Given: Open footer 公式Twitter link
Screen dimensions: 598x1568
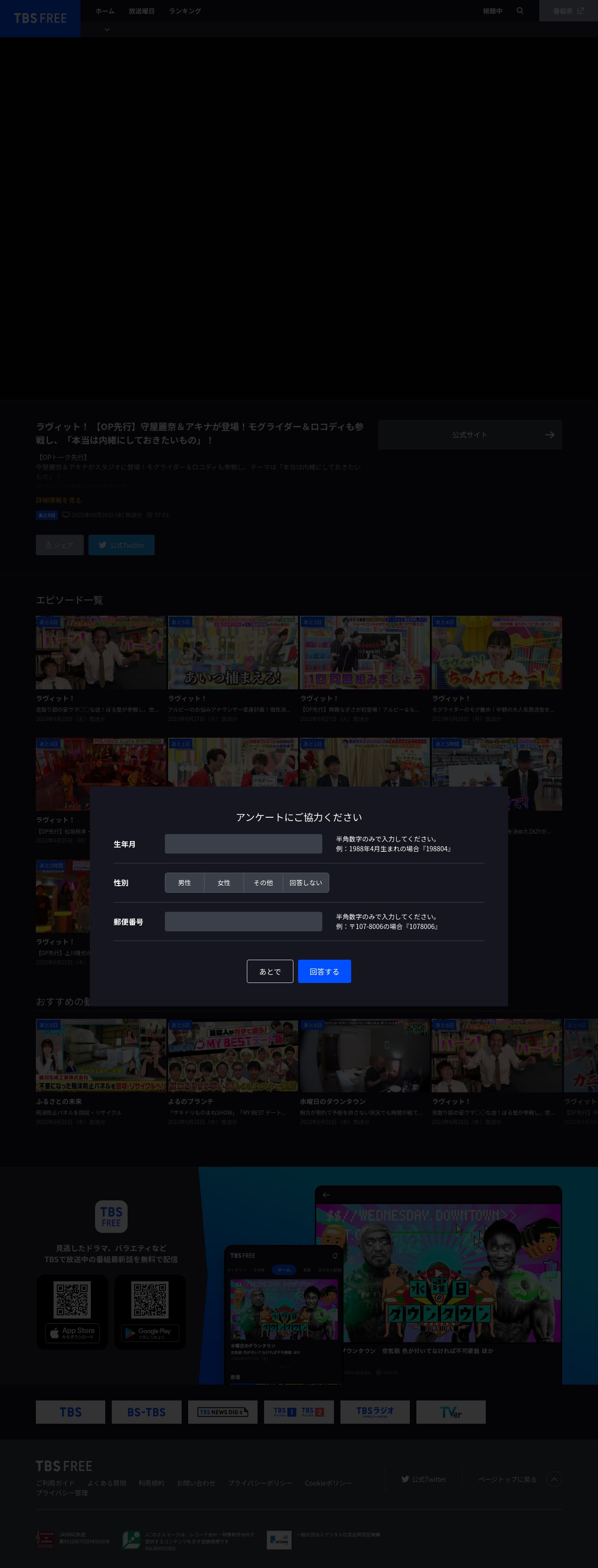Looking at the screenshot, I should [424, 1479].
